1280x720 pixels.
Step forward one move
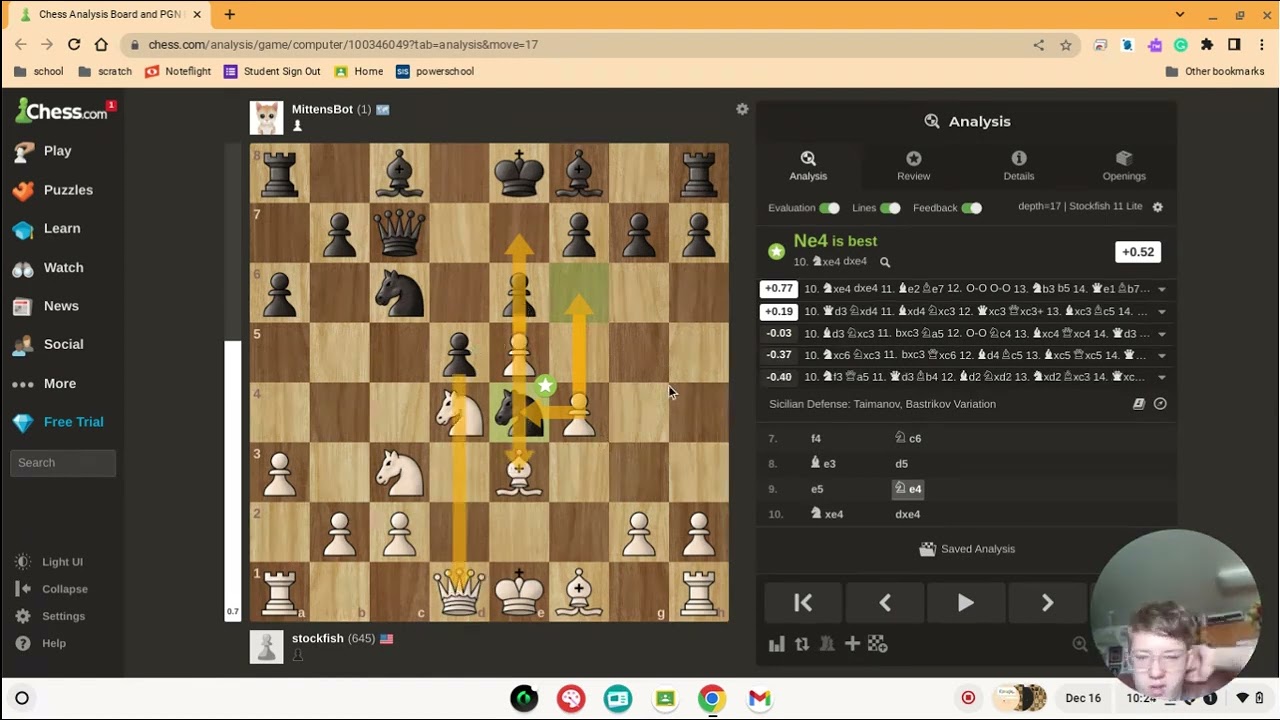[1047, 603]
